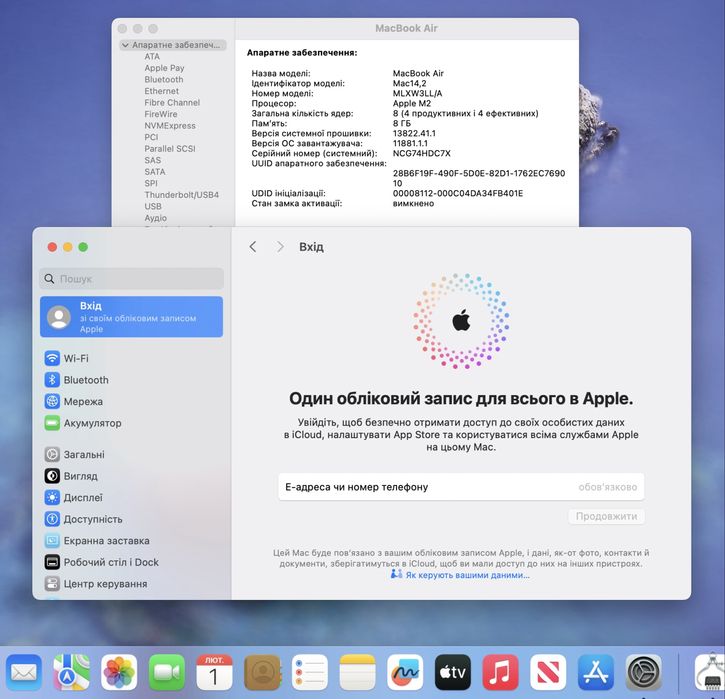Open Акумулятор battery settings
This screenshot has height=699, width=725.
(83, 423)
